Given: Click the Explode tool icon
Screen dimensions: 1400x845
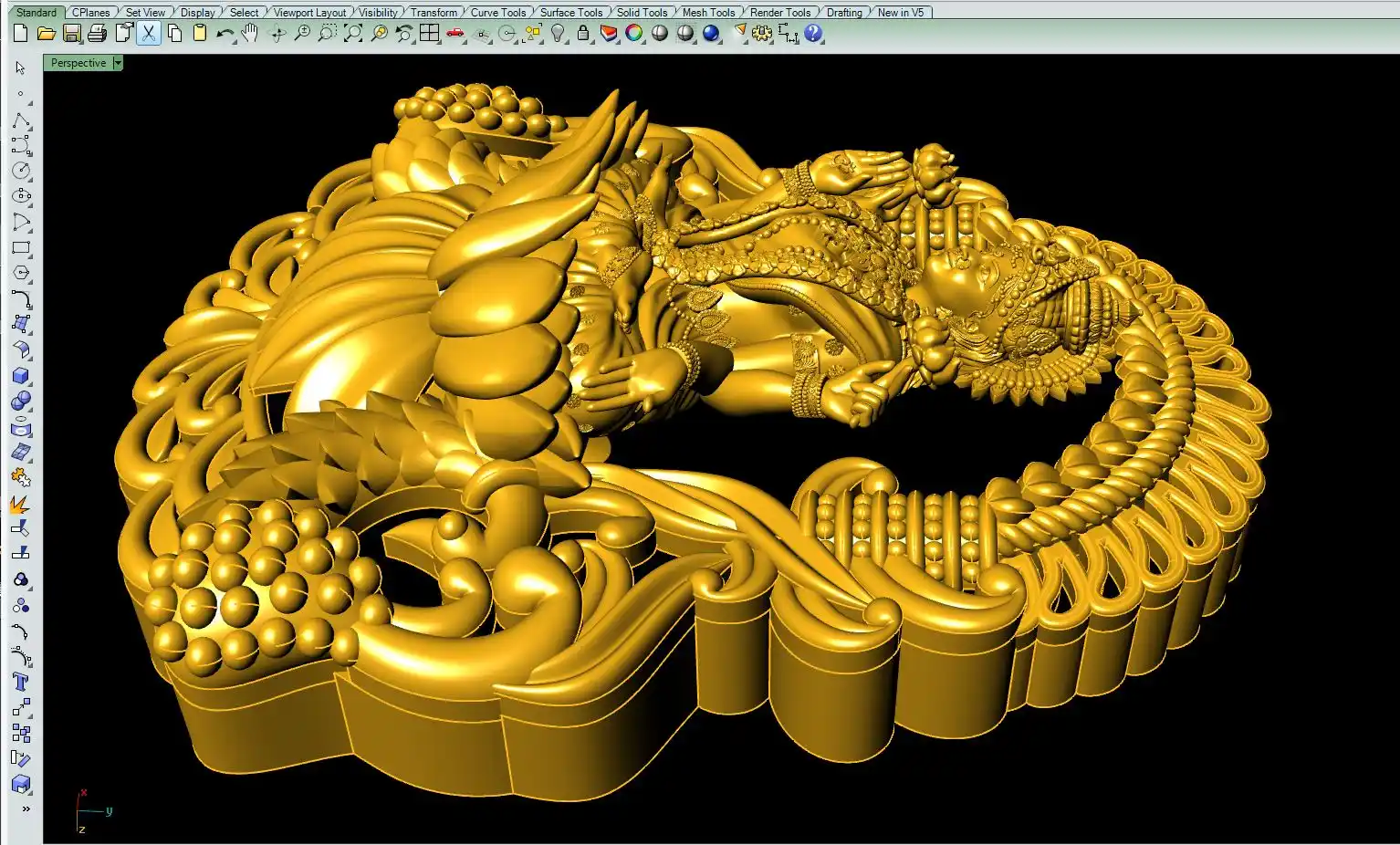Looking at the screenshot, I should tap(20, 503).
